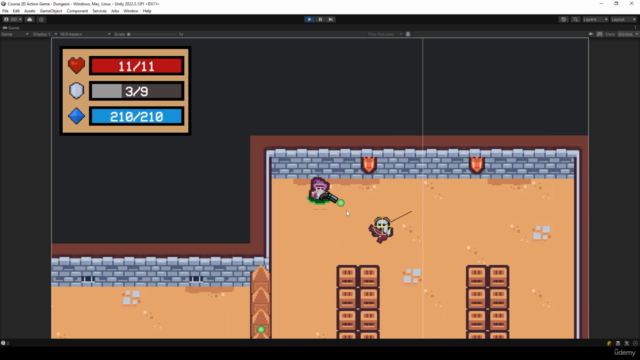Toggle the shortcuts keyboard icon
Image resolution: width=640 pixels, height=360 pixels.
point(599,34)
